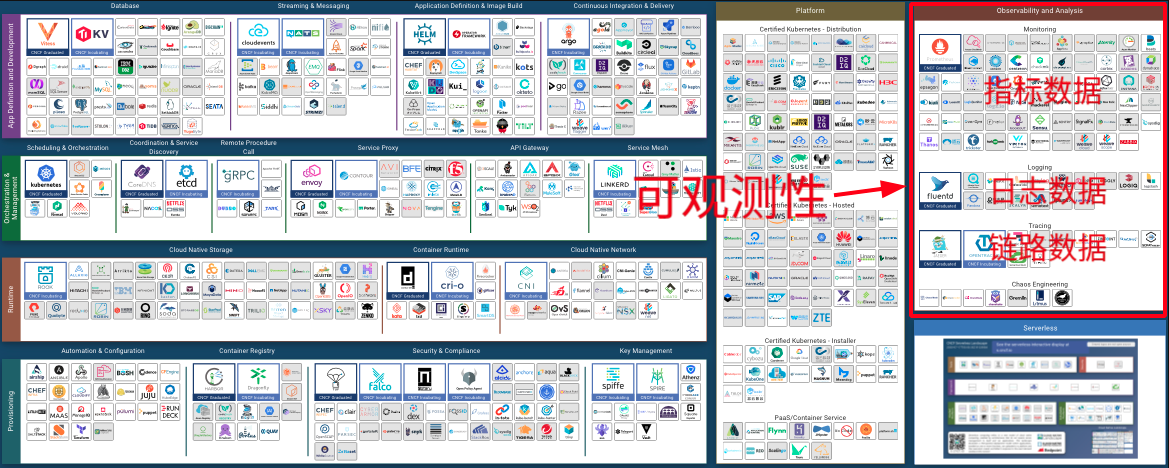Open the TiKV incubating project card
Screen dimensions: 1169x468
point(92,37)
